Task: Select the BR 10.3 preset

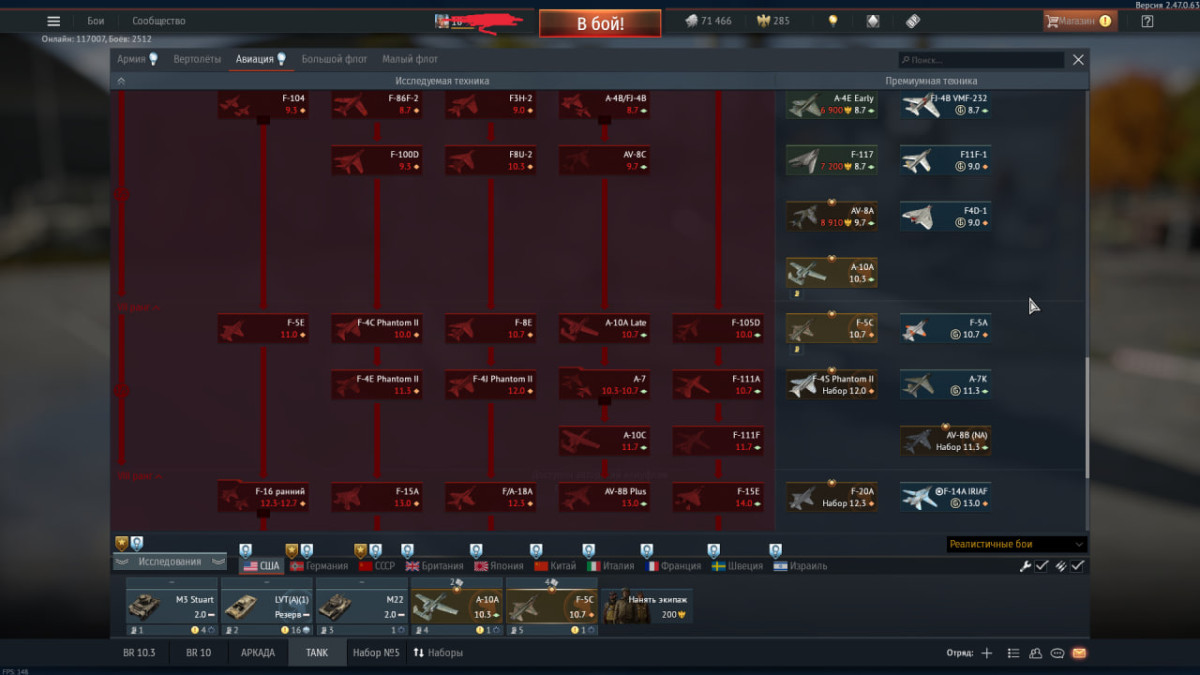Action: 139,653
